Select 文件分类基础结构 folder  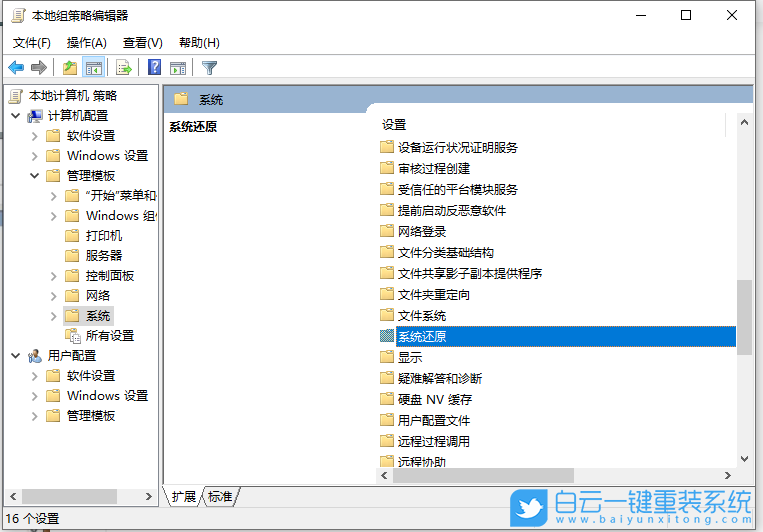pyautogui.click(x=446, y=253)
